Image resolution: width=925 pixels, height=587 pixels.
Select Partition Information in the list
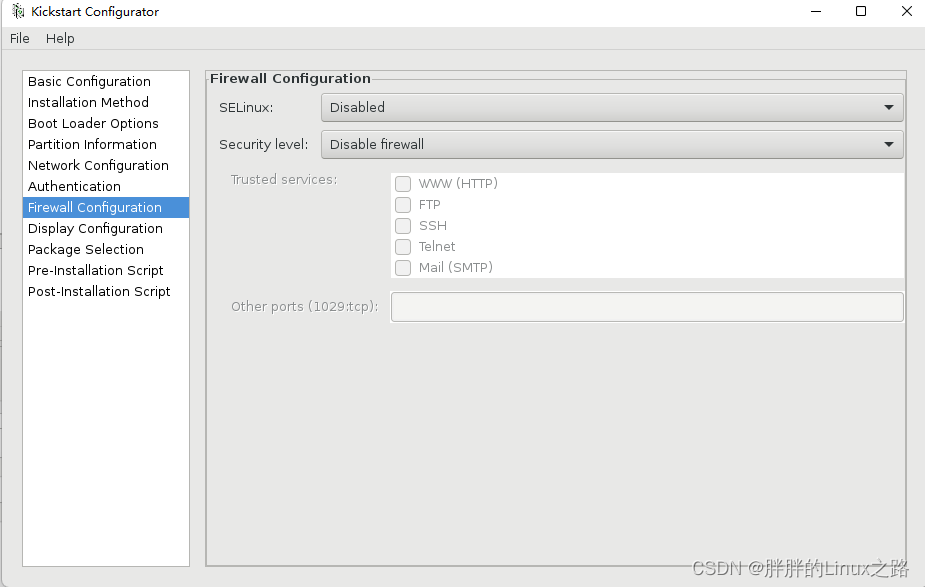pos(92,145)
